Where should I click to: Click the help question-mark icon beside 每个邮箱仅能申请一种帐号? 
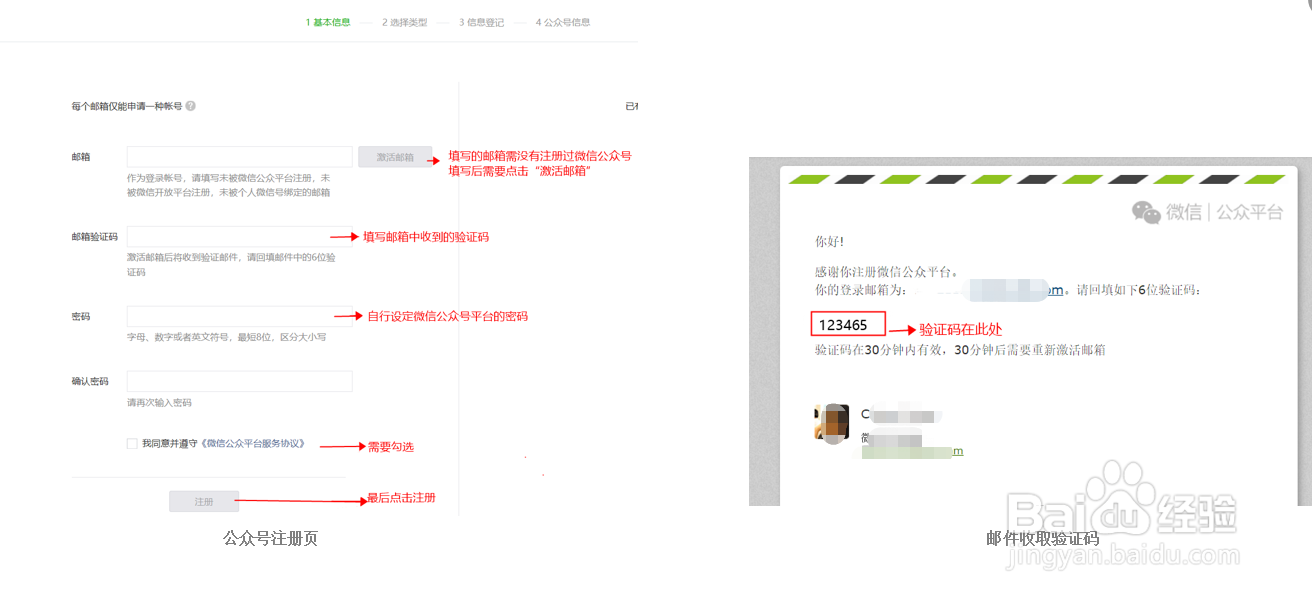190,106
